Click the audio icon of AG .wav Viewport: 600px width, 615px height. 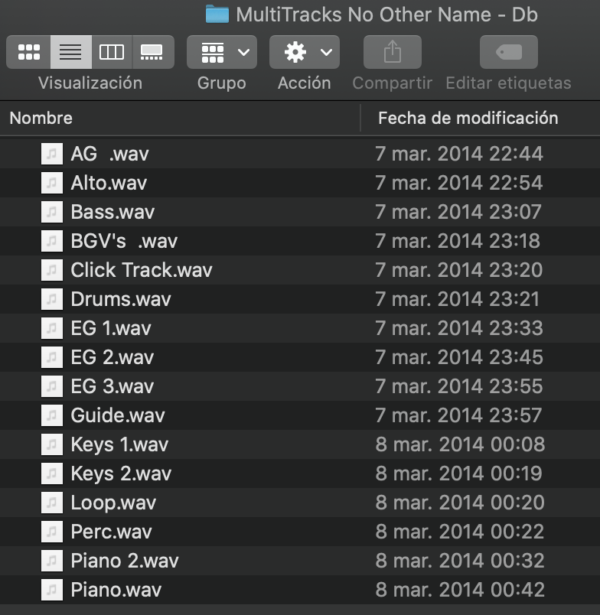(x=52, y=153)
